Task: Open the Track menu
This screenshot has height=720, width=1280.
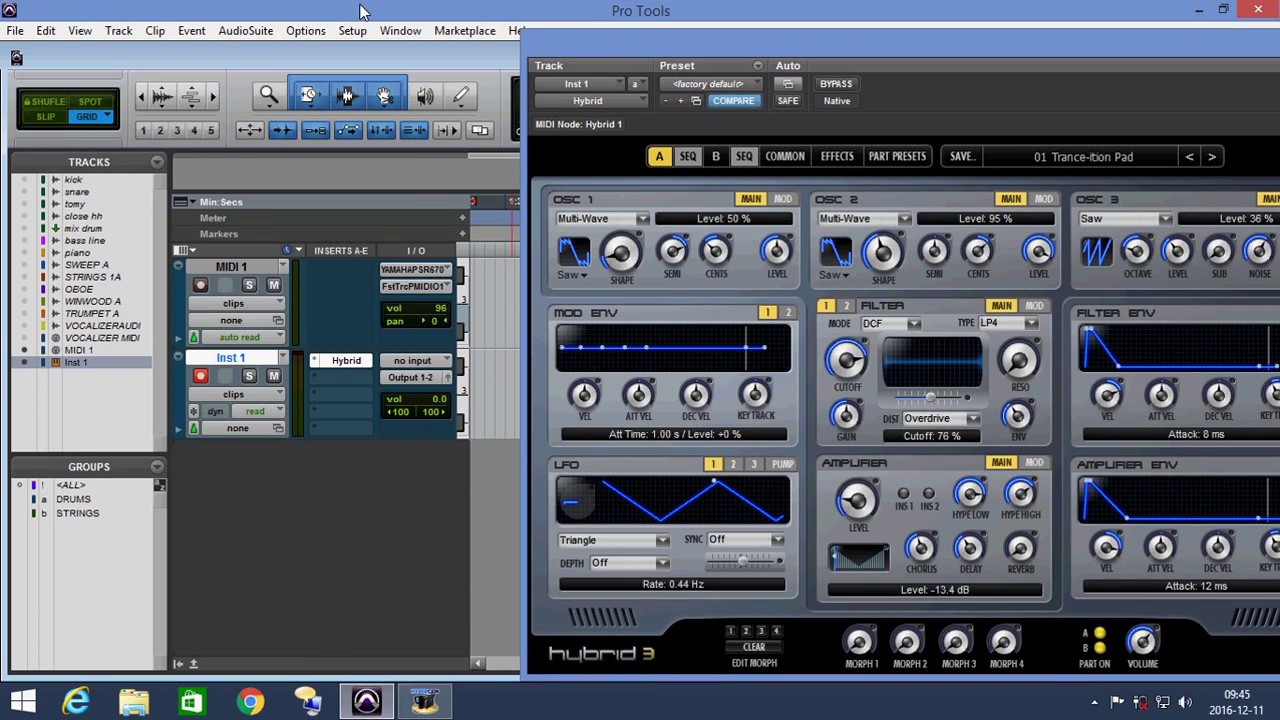Action: (118, 31)
